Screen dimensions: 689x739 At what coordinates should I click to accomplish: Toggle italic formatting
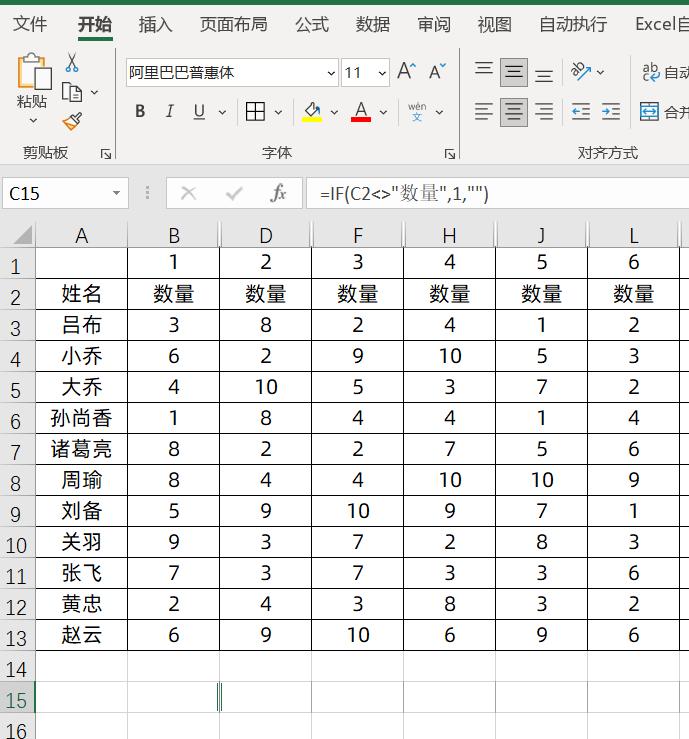pos(170,112)
